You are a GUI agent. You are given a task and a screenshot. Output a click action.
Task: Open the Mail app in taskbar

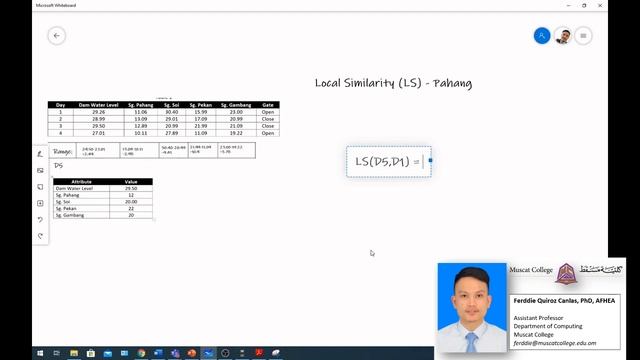(108, 353)
